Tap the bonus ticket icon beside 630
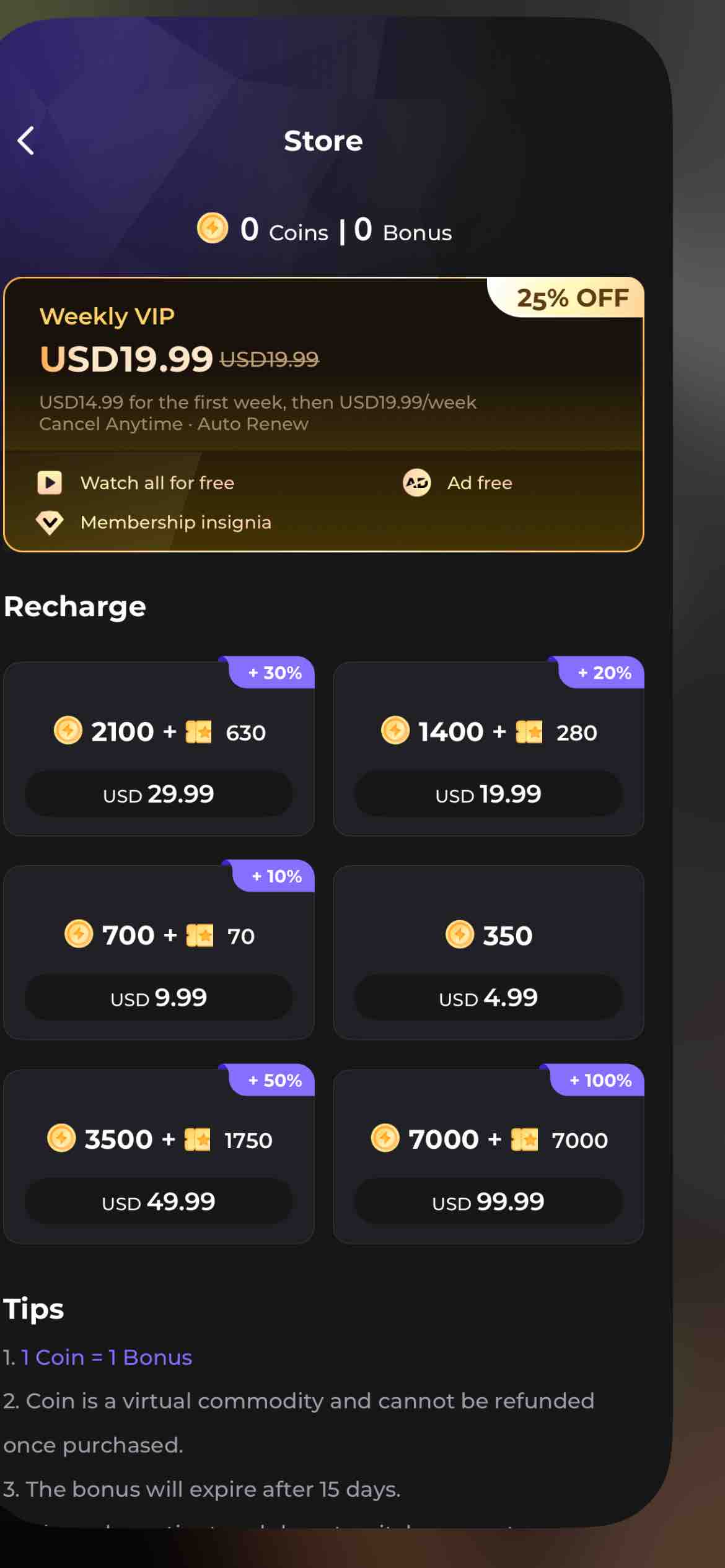Screen dimensions: 725x1568 pos(198,732)
